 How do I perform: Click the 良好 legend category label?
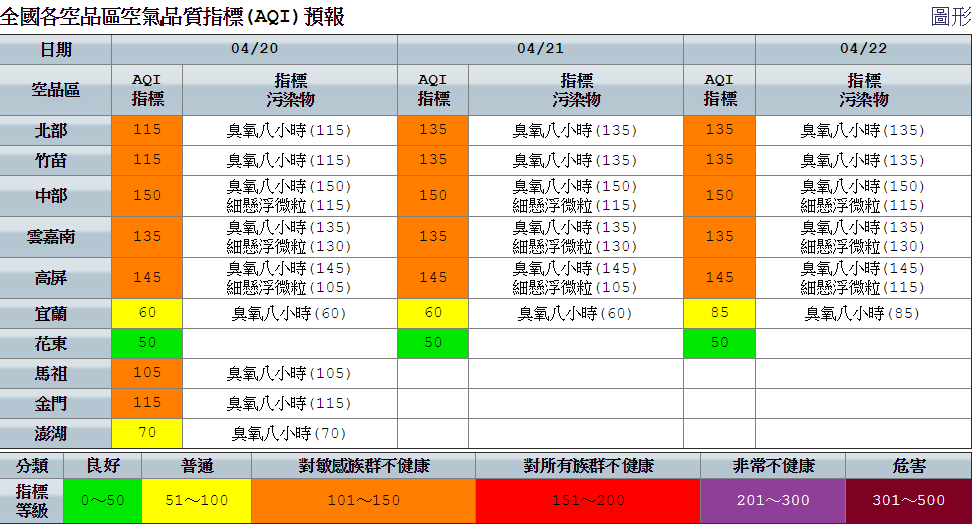[102, 465]
